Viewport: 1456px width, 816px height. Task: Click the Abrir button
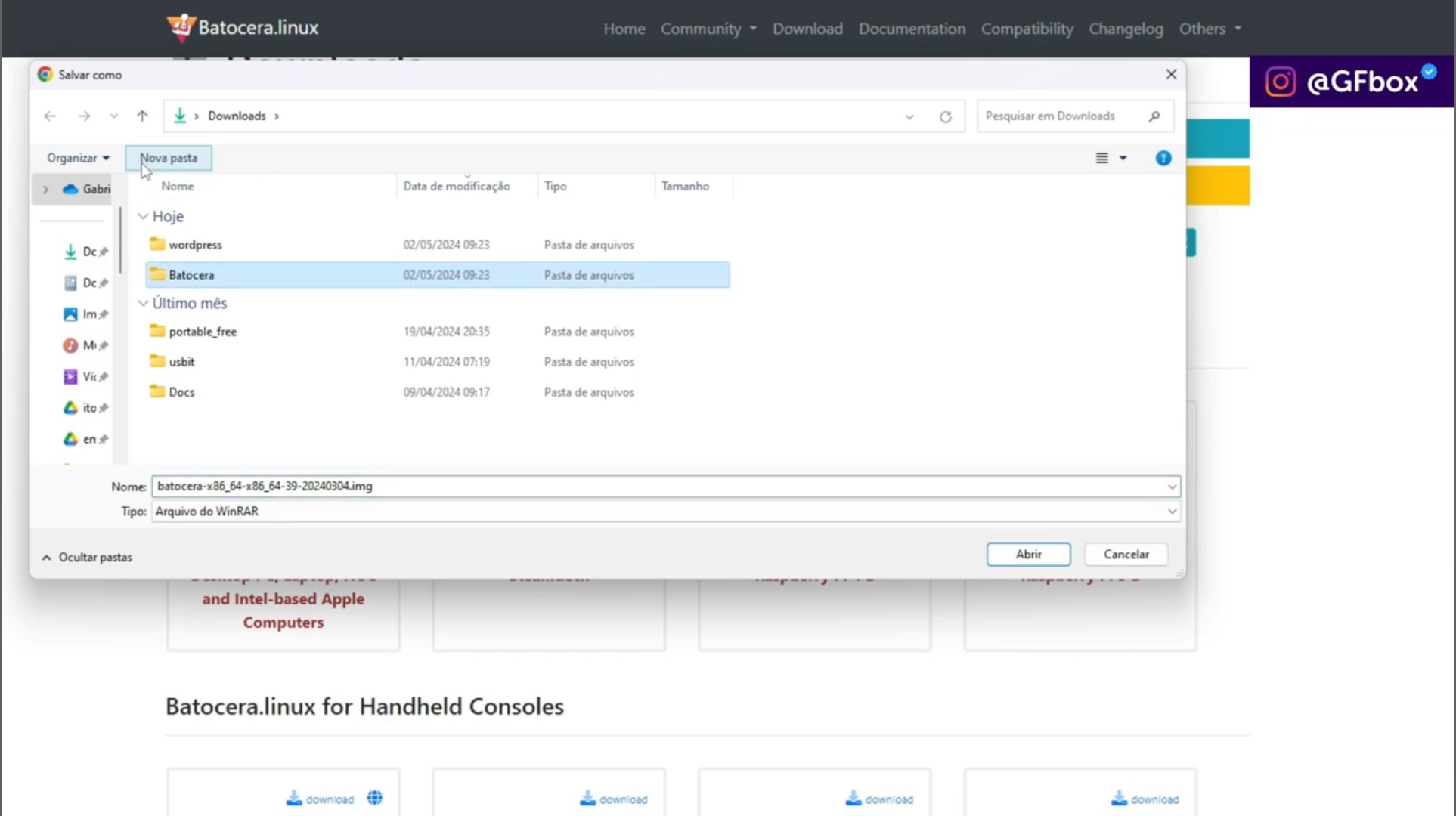(1028, 554)
